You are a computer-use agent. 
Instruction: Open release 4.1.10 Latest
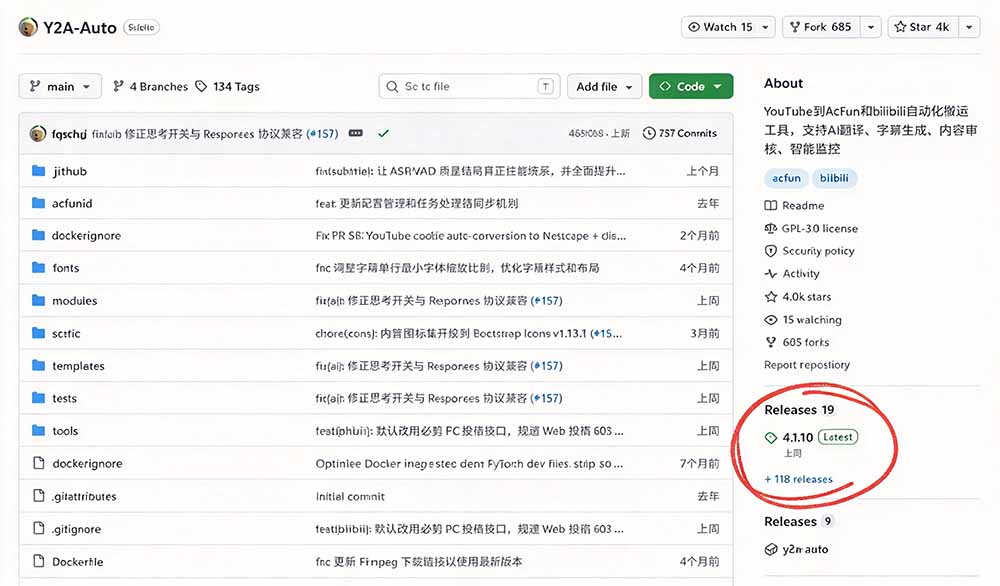[820, 437]
